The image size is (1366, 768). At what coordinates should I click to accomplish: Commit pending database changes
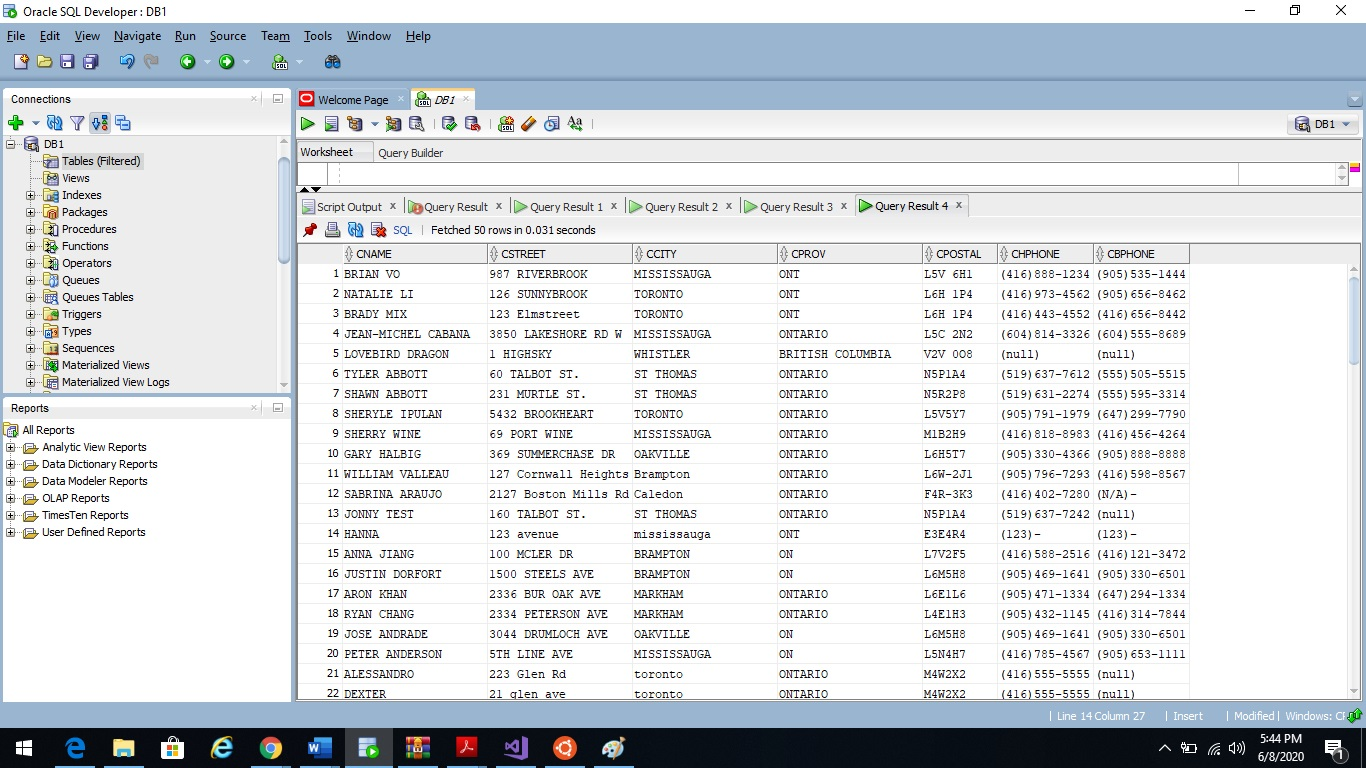(x=449, y=124)
